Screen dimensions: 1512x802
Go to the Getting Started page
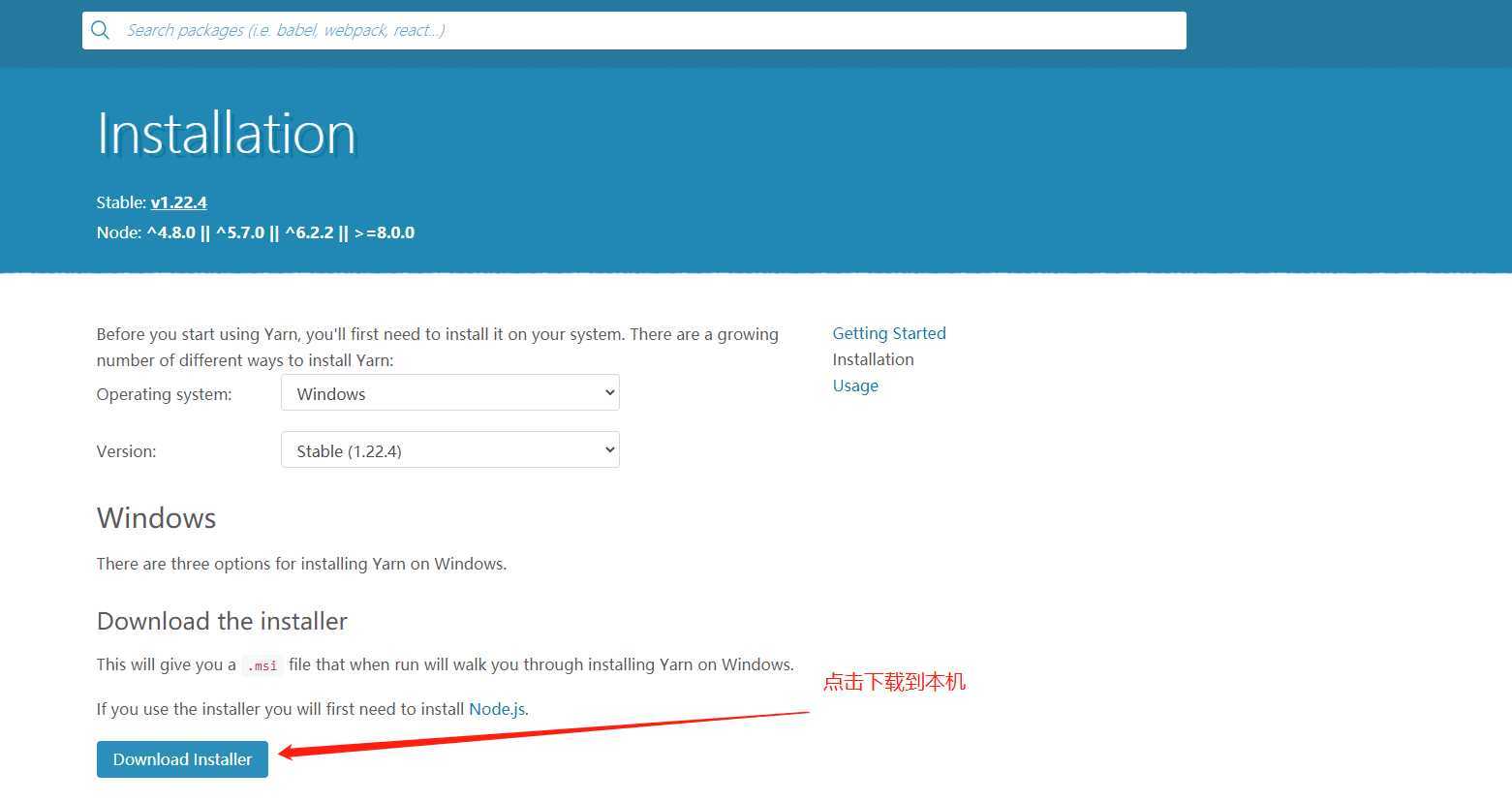(x=889, y=333)
